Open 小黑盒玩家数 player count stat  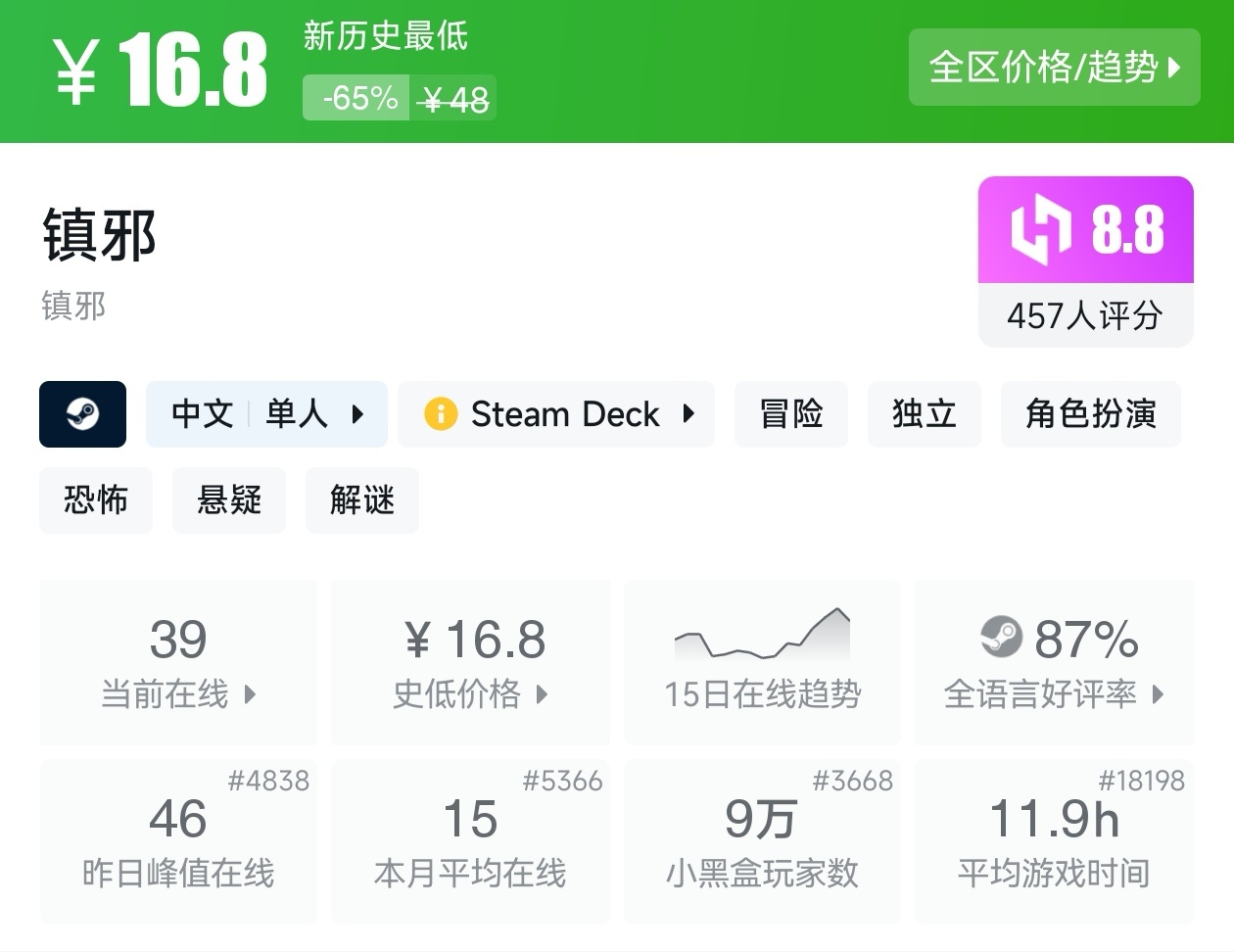tap(762, 841)
